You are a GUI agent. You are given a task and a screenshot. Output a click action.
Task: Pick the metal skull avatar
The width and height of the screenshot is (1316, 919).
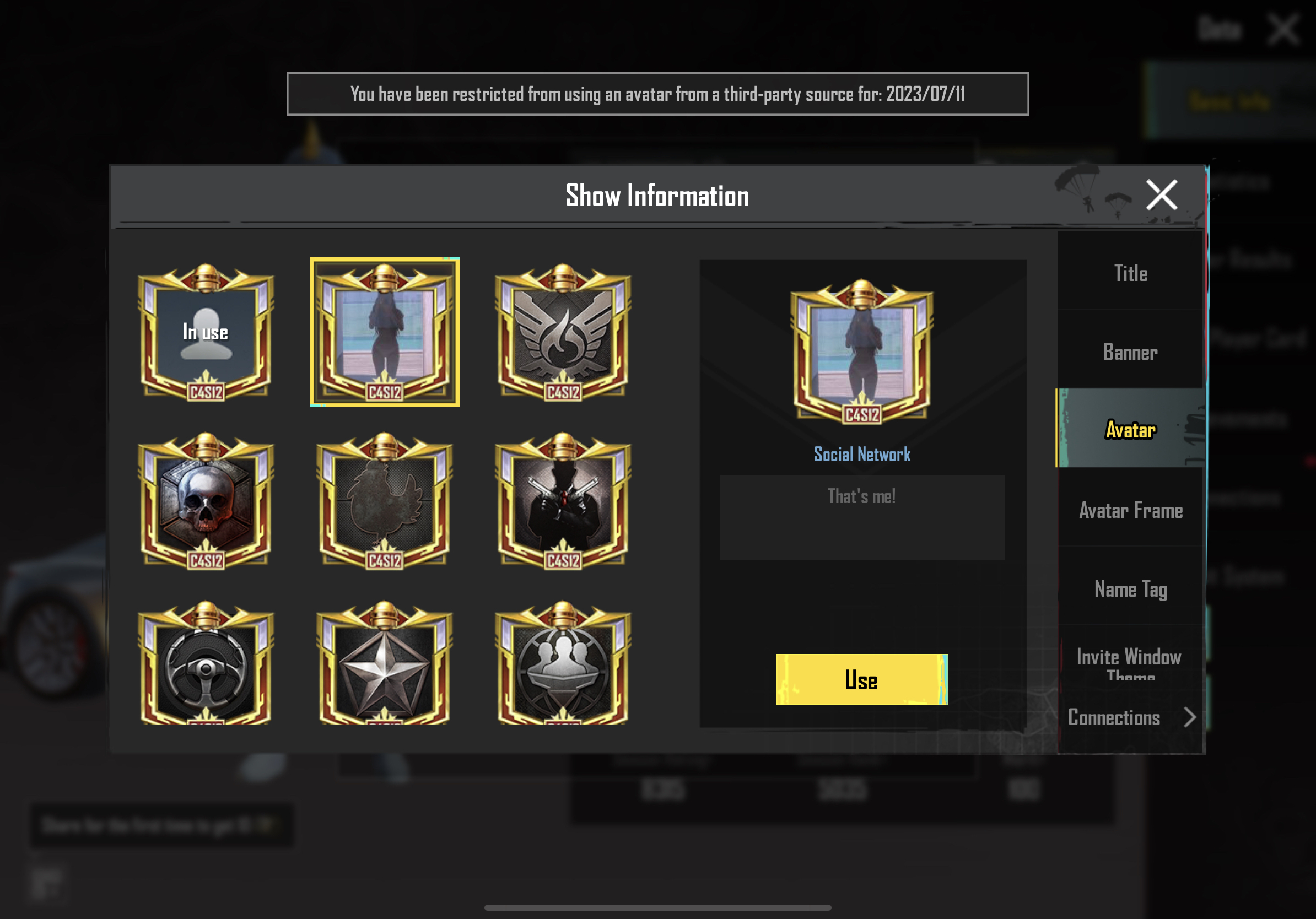coord(206,501)
